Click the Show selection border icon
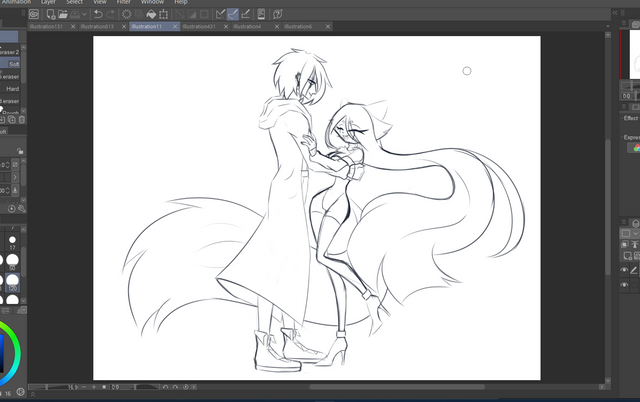640x402 pixels. (x=204, y=14)
